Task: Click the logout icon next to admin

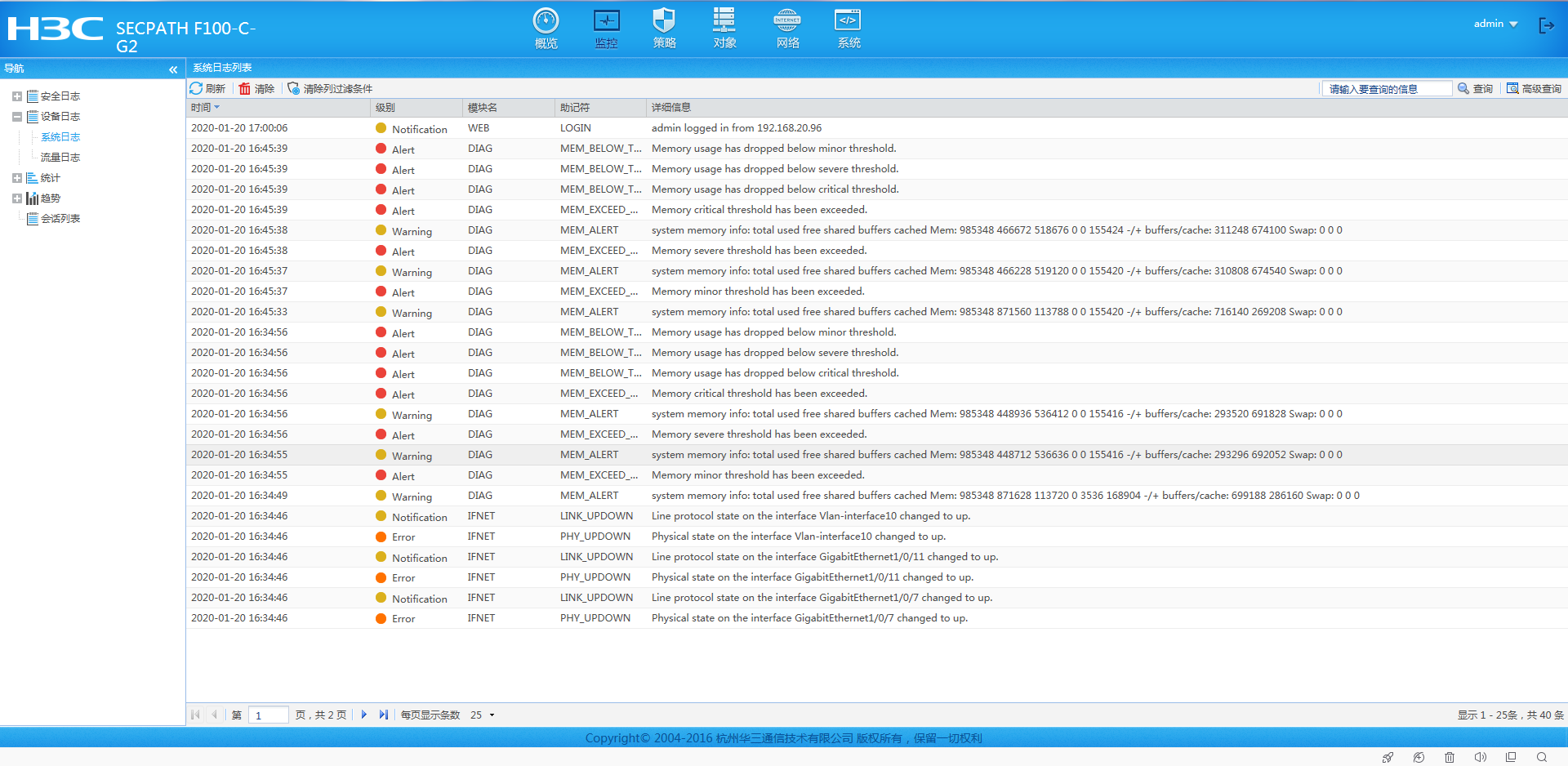Action: click(1546, 25)
